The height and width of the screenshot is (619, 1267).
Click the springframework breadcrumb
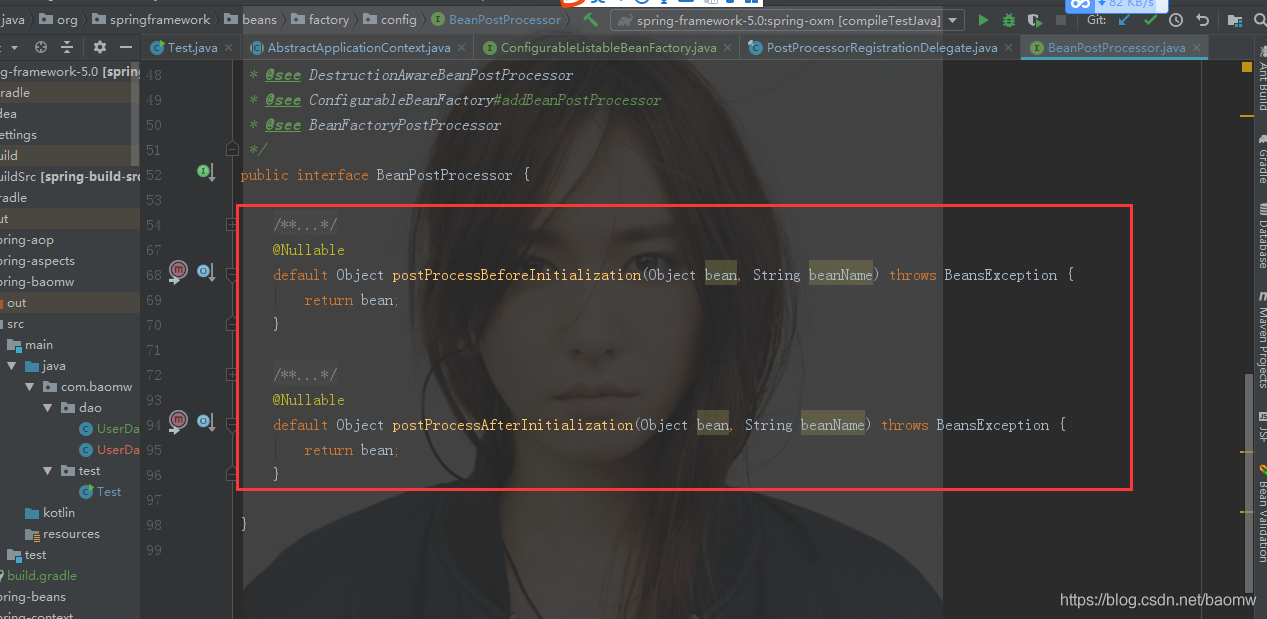pos(149,19)
